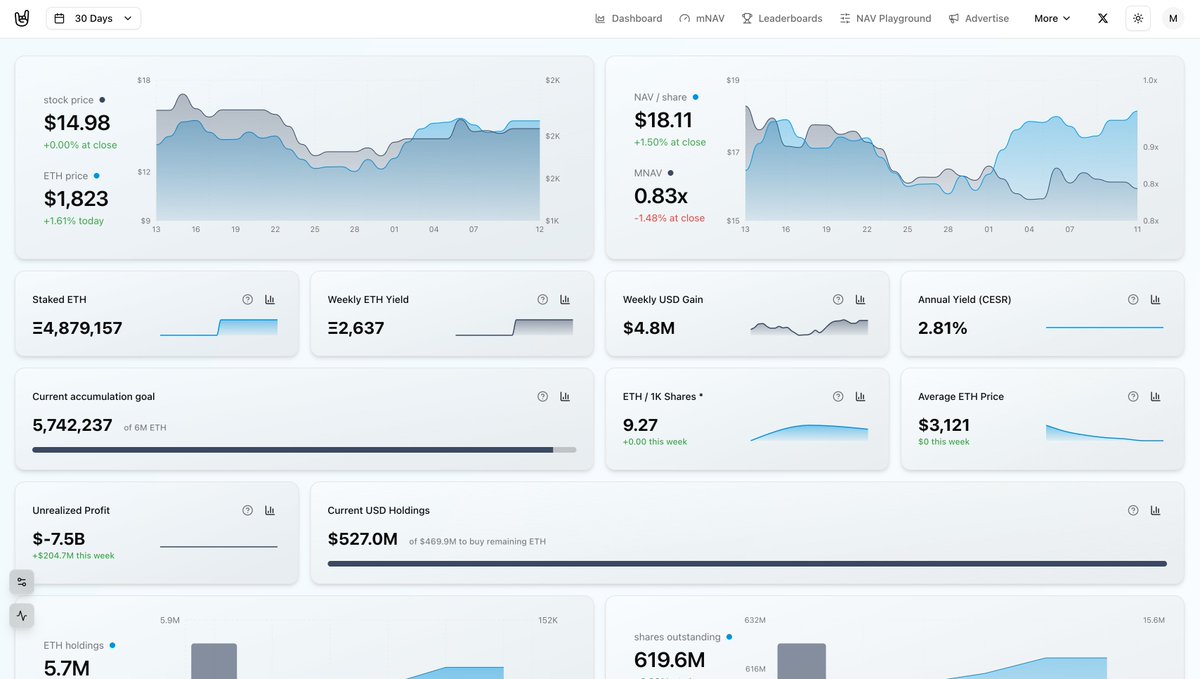Open the Current accumulation goal chart icon
This screenshot has width=1200, height=679.
565,396
